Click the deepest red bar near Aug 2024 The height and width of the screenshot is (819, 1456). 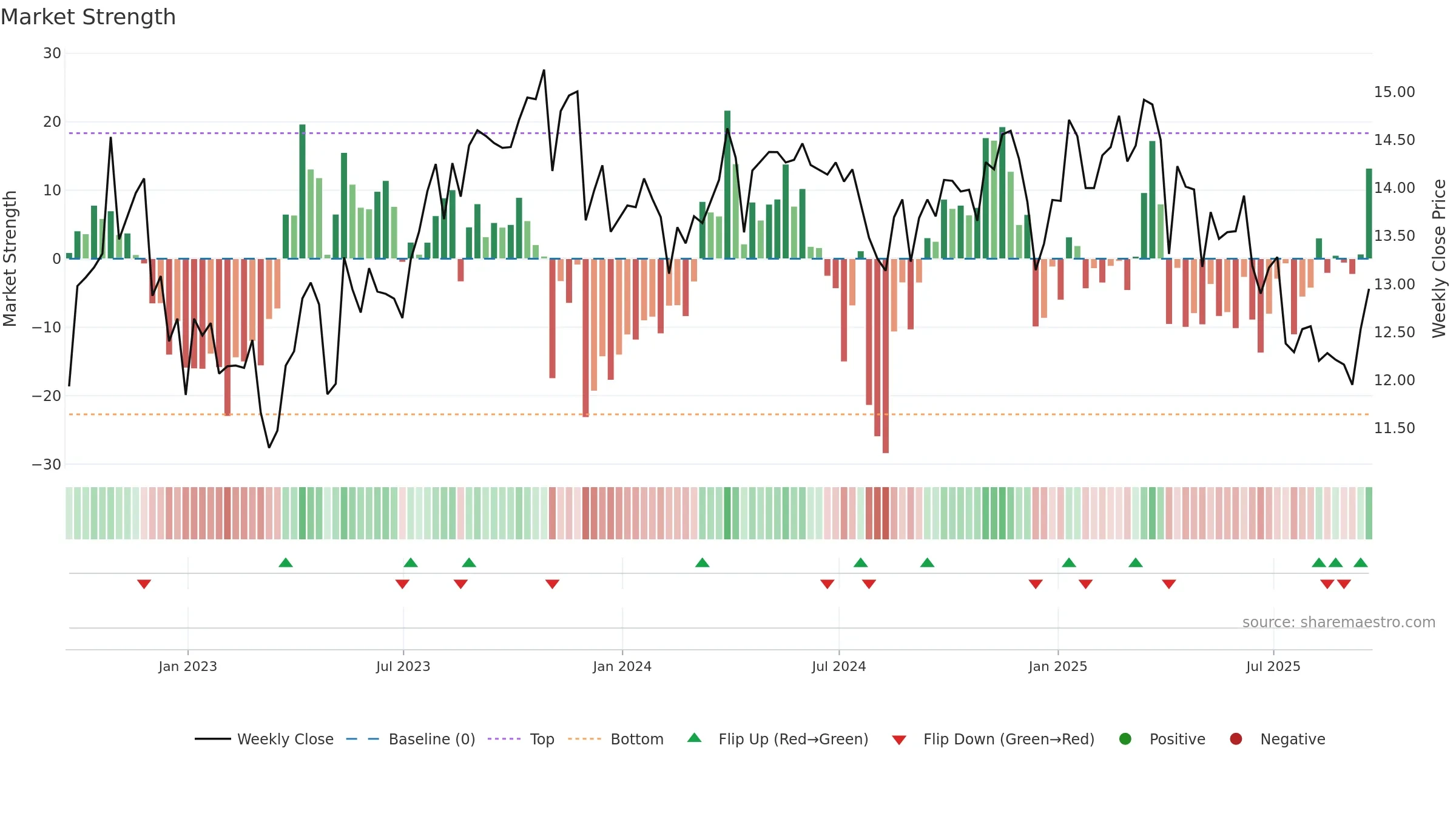pos(886,356)
